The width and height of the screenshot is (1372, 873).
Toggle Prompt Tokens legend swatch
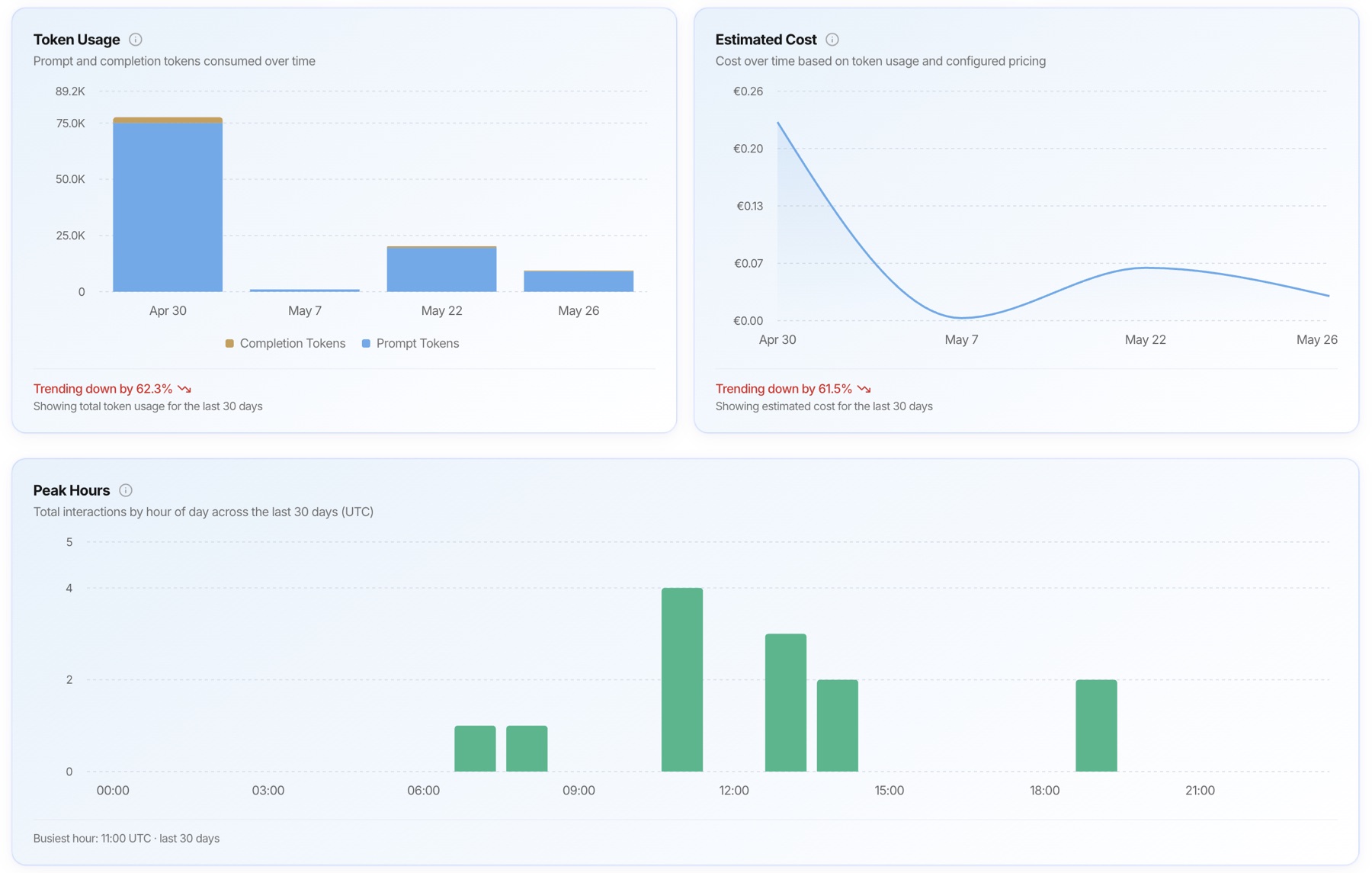tap(366, 344)
